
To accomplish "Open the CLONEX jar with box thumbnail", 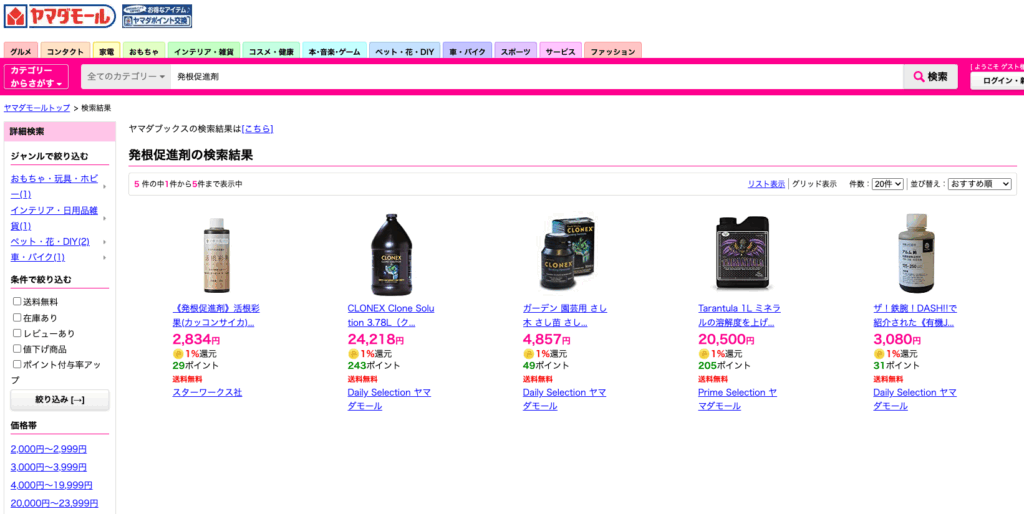I will pos(566,253).
